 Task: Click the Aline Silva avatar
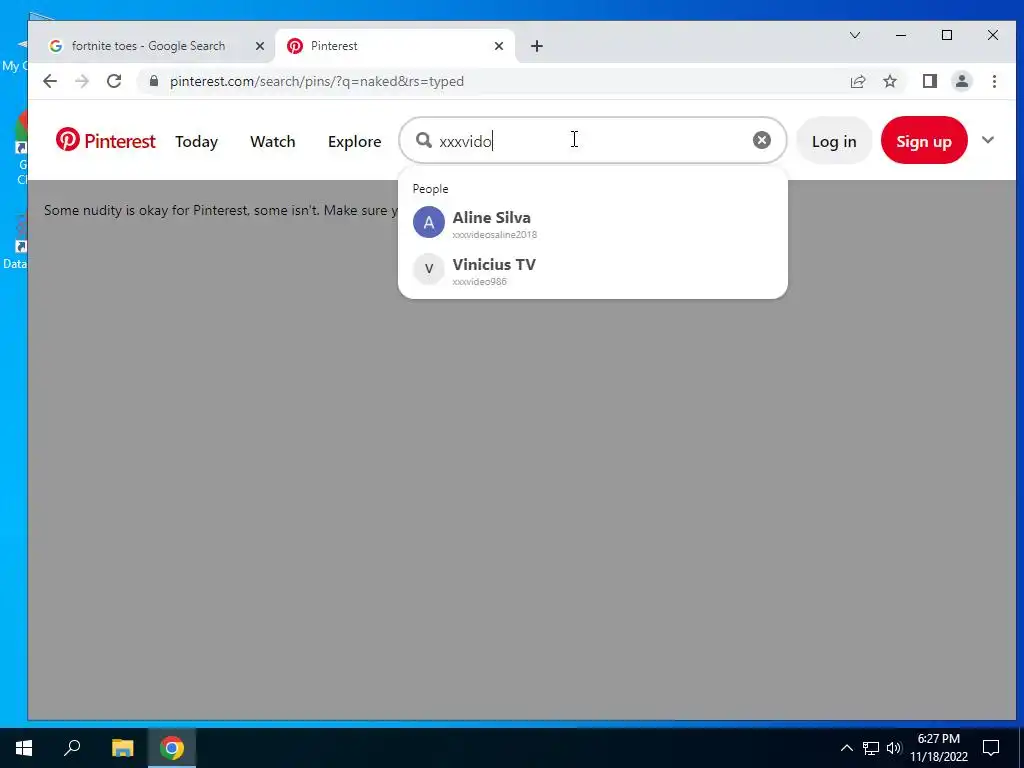point(428,223)
